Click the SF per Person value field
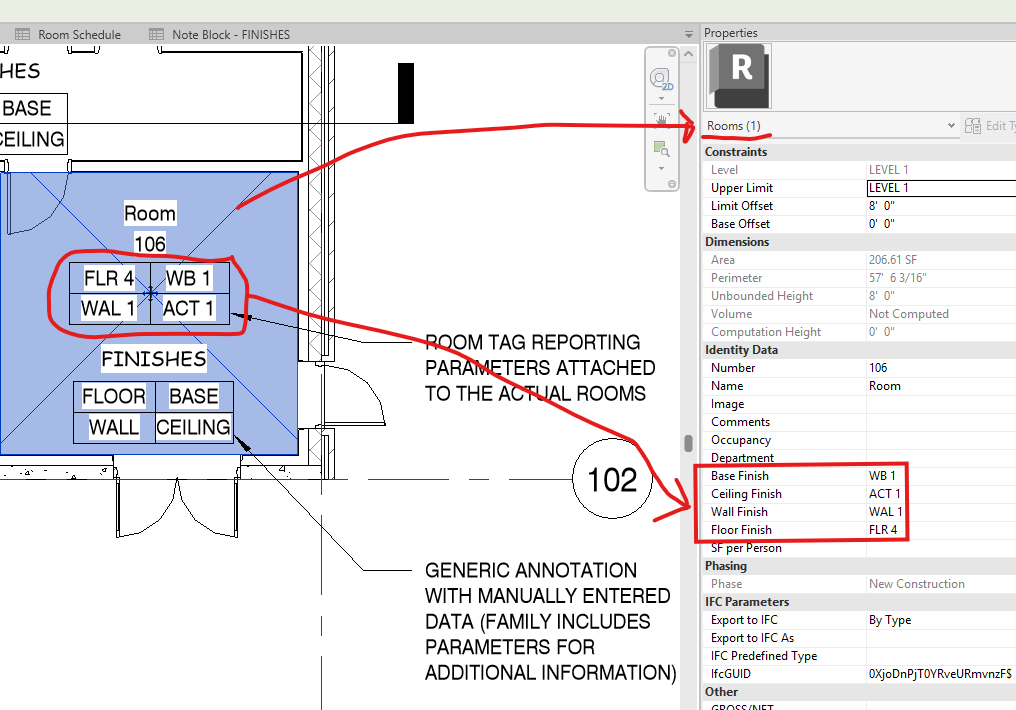Viewport: 1016px width, 710px height. tap(941, 548)
